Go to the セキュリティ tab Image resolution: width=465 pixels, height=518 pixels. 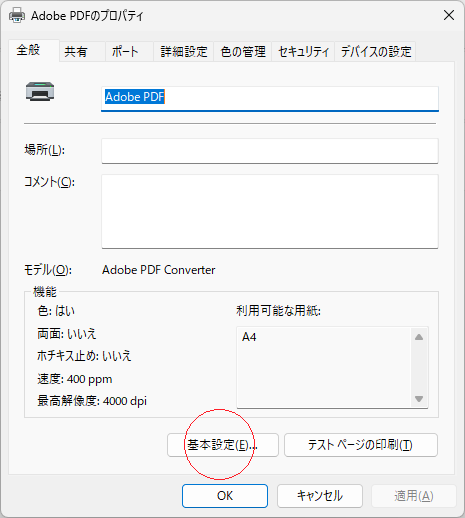[x=303, y=52]
